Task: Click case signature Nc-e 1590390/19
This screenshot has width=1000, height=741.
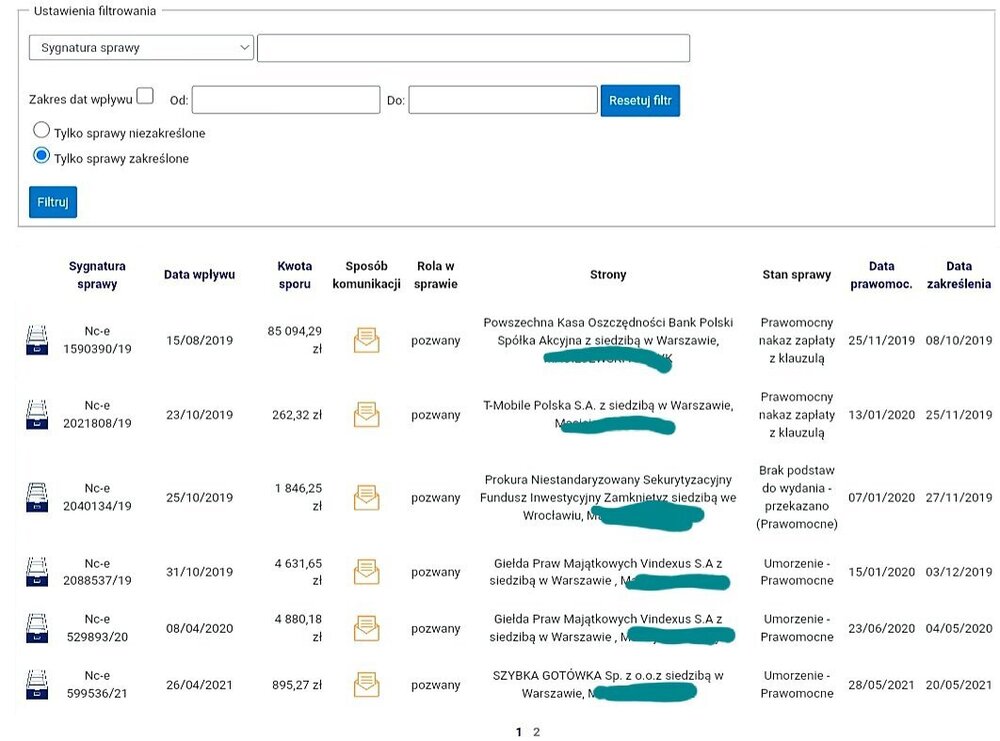Action: pyautogui.click(x=97, y=340)
